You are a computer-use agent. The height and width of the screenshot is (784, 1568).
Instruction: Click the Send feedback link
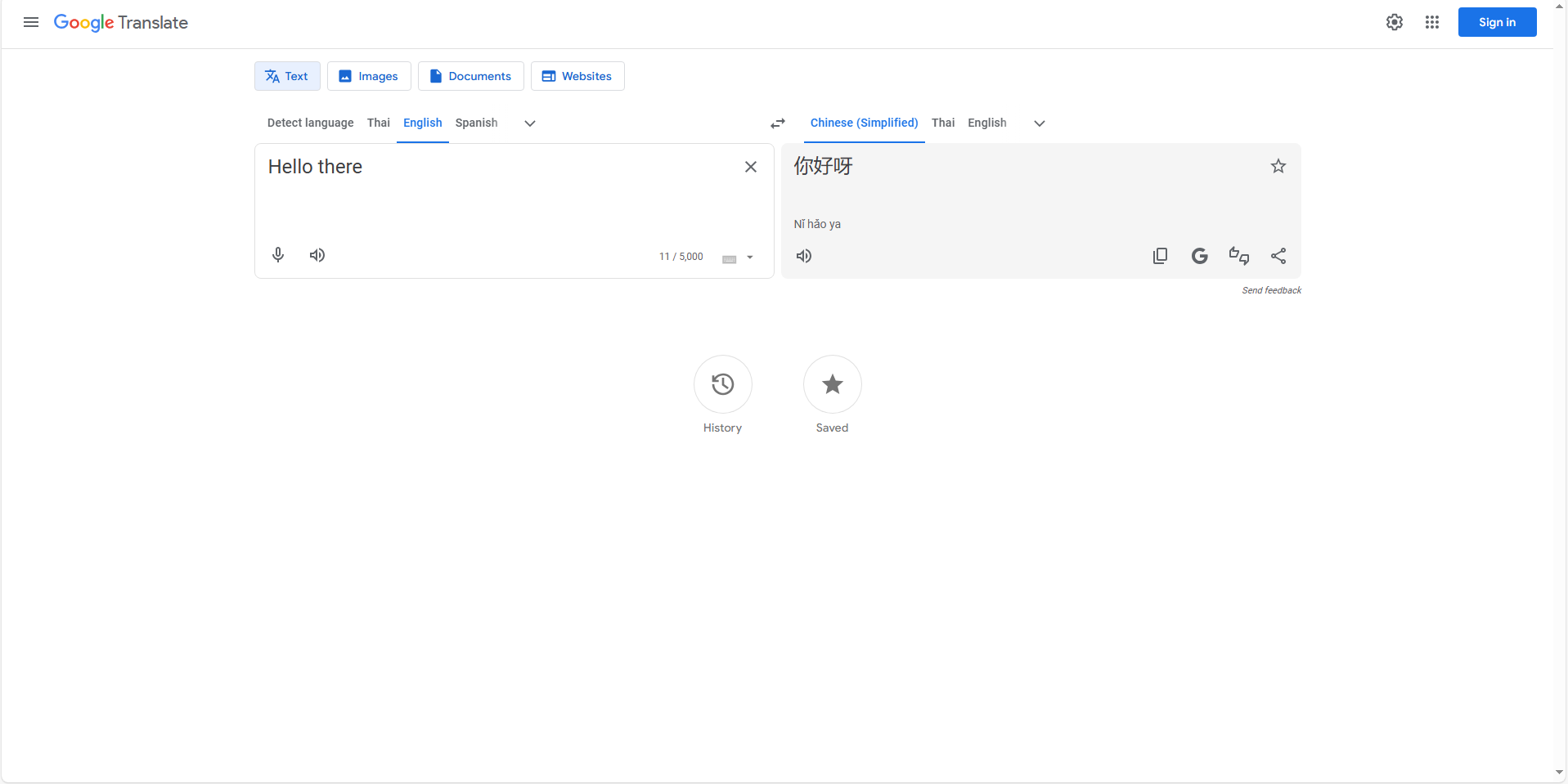(x=1271, y=289)
